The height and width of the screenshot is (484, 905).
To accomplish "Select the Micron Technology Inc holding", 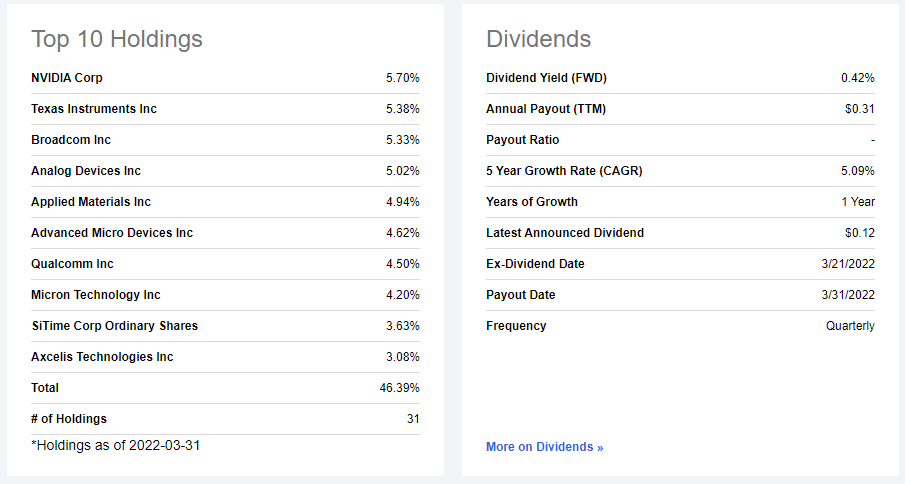I will pos(96,295).
